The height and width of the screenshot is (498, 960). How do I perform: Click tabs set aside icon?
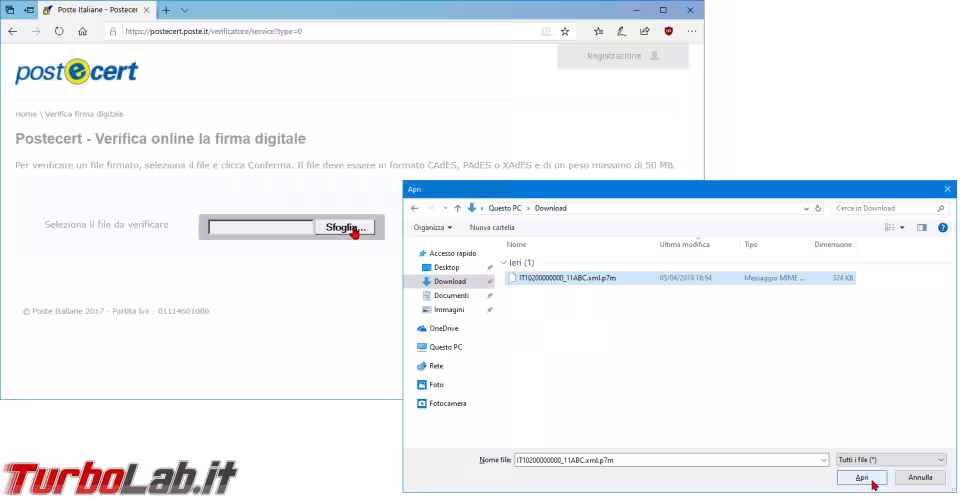10,10
